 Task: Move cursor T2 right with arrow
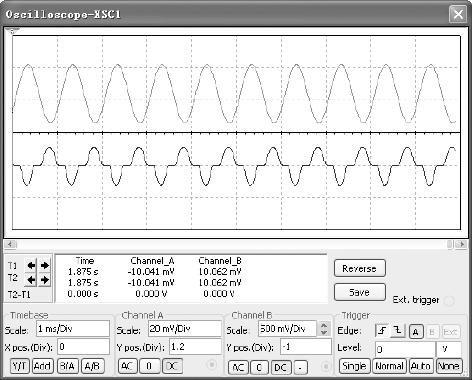pyautogui.click(x=45, y=280)
